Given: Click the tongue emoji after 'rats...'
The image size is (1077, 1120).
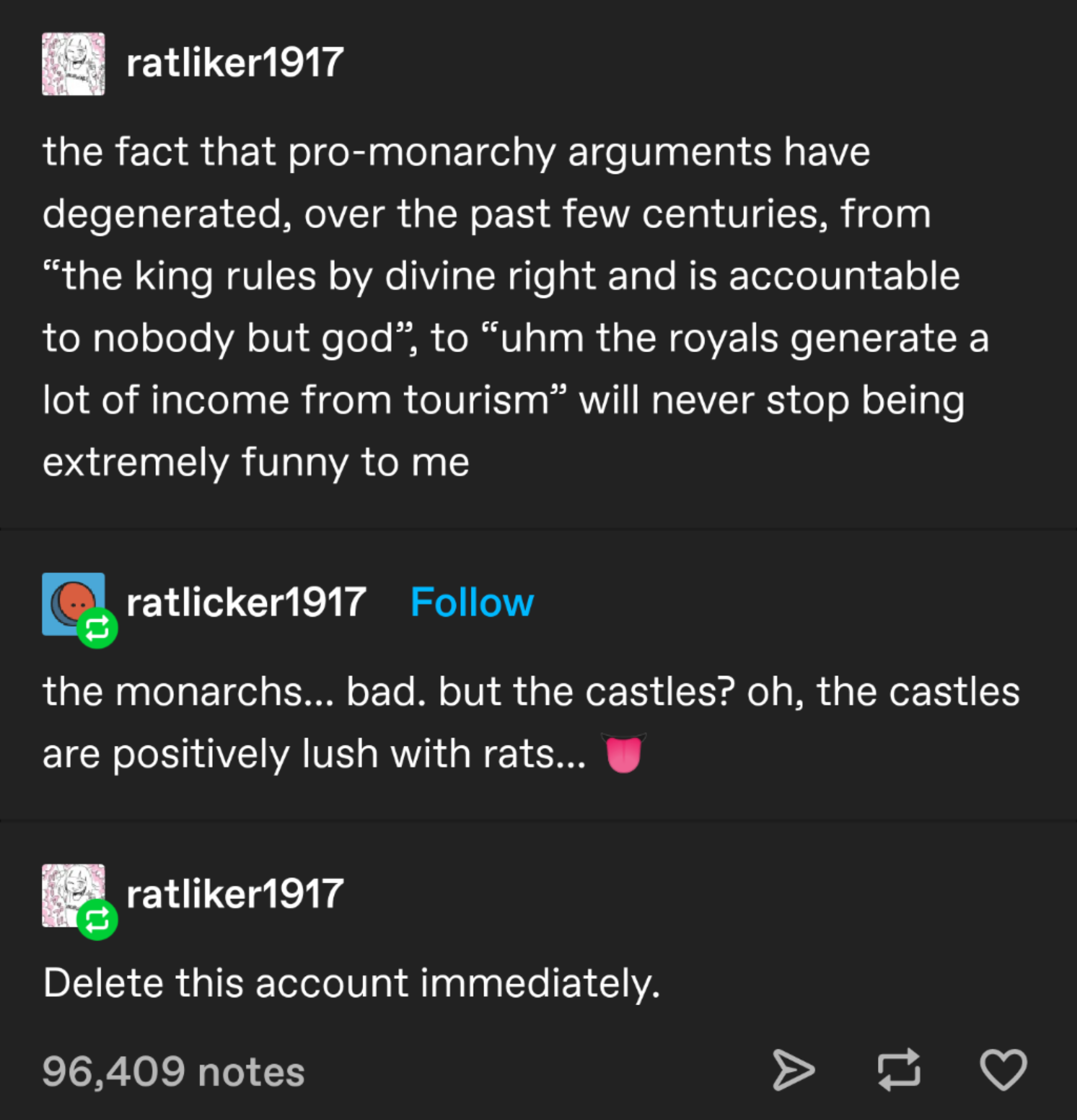Looking at the screenshot, I should pos(624,752).
